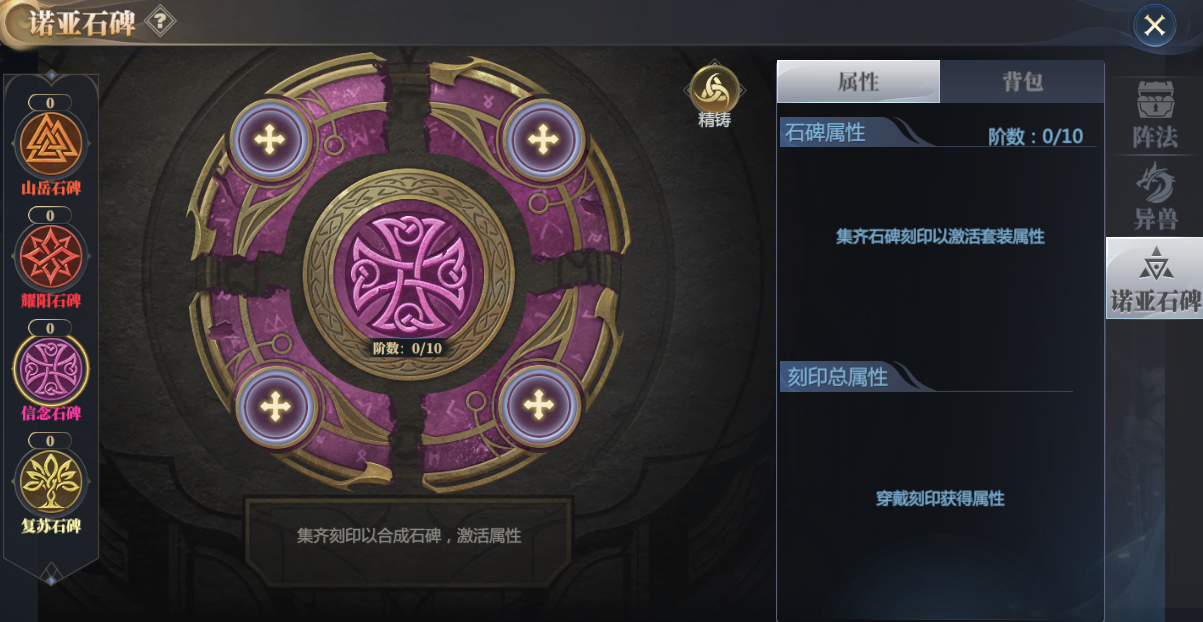Add an engraving in the top-left slot

point(269,139)
